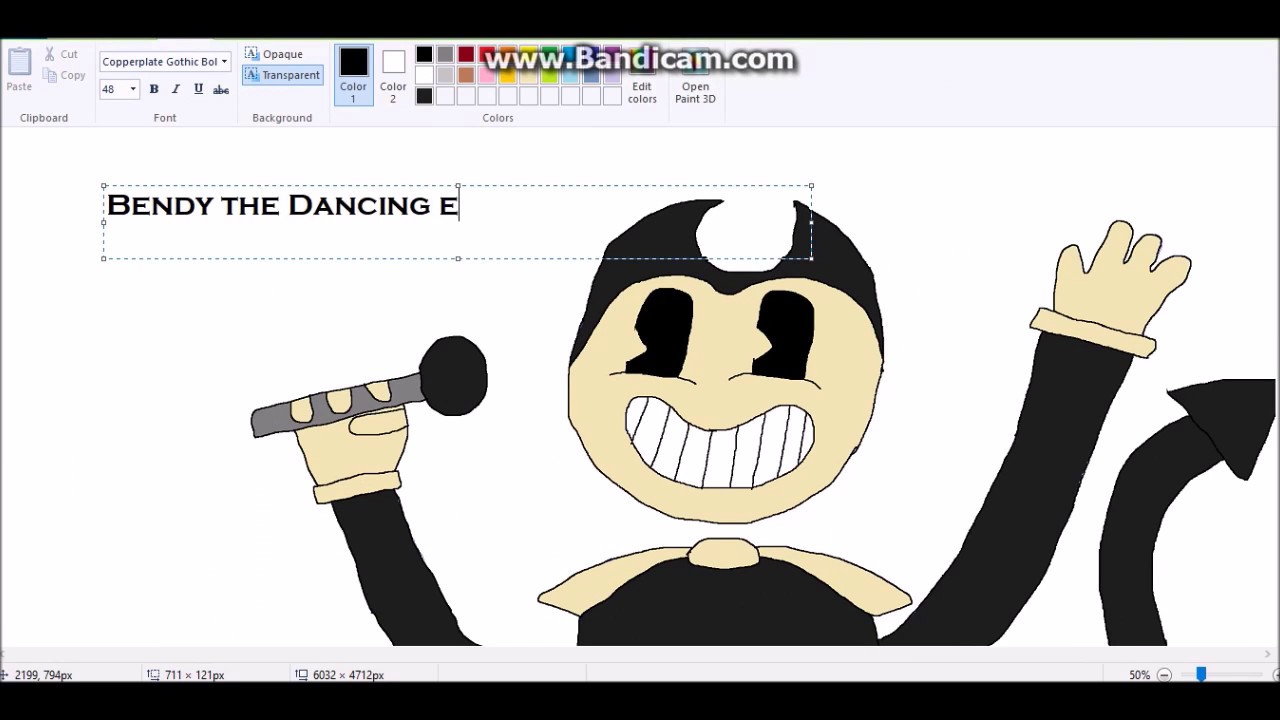This screenshot has width=1280, height=720.
Task: Pick the gray swatch in top palette row
Action: pos(445,54)
